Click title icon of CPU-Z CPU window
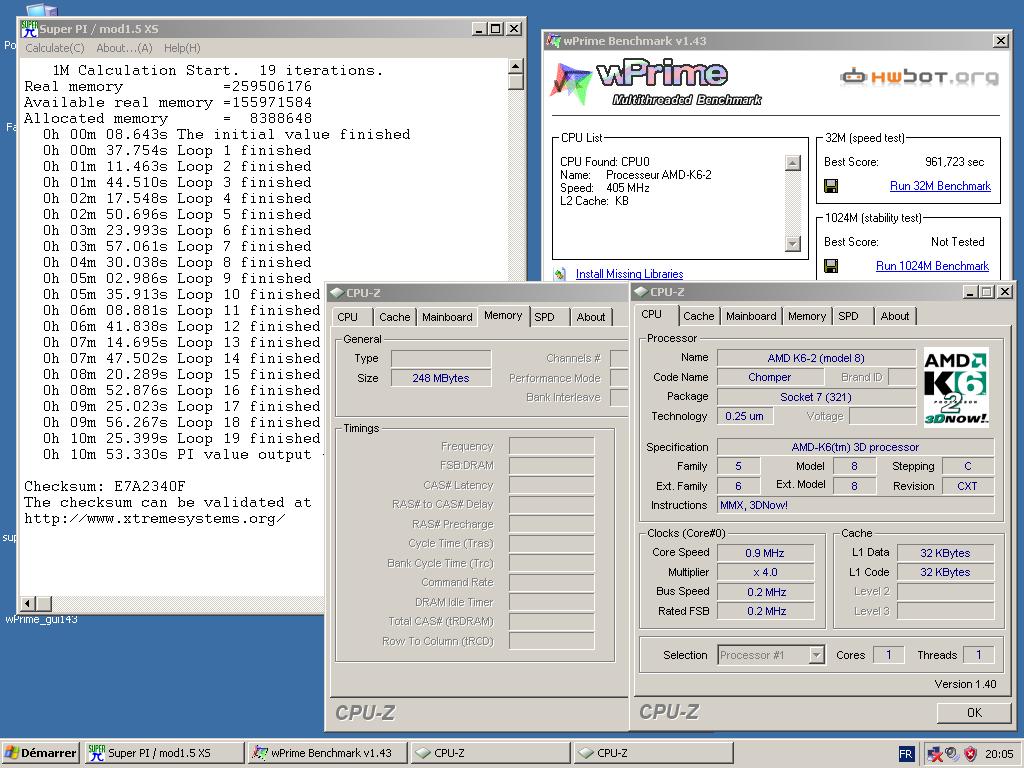 click(641, 292)
